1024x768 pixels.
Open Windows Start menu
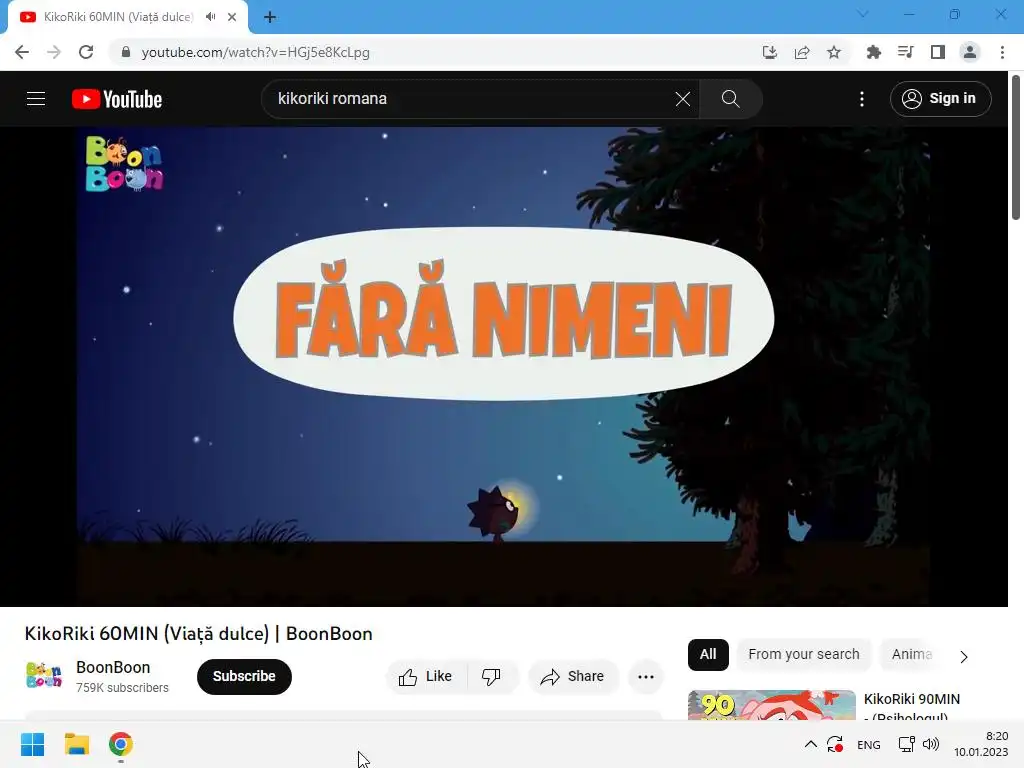(33, 744)
